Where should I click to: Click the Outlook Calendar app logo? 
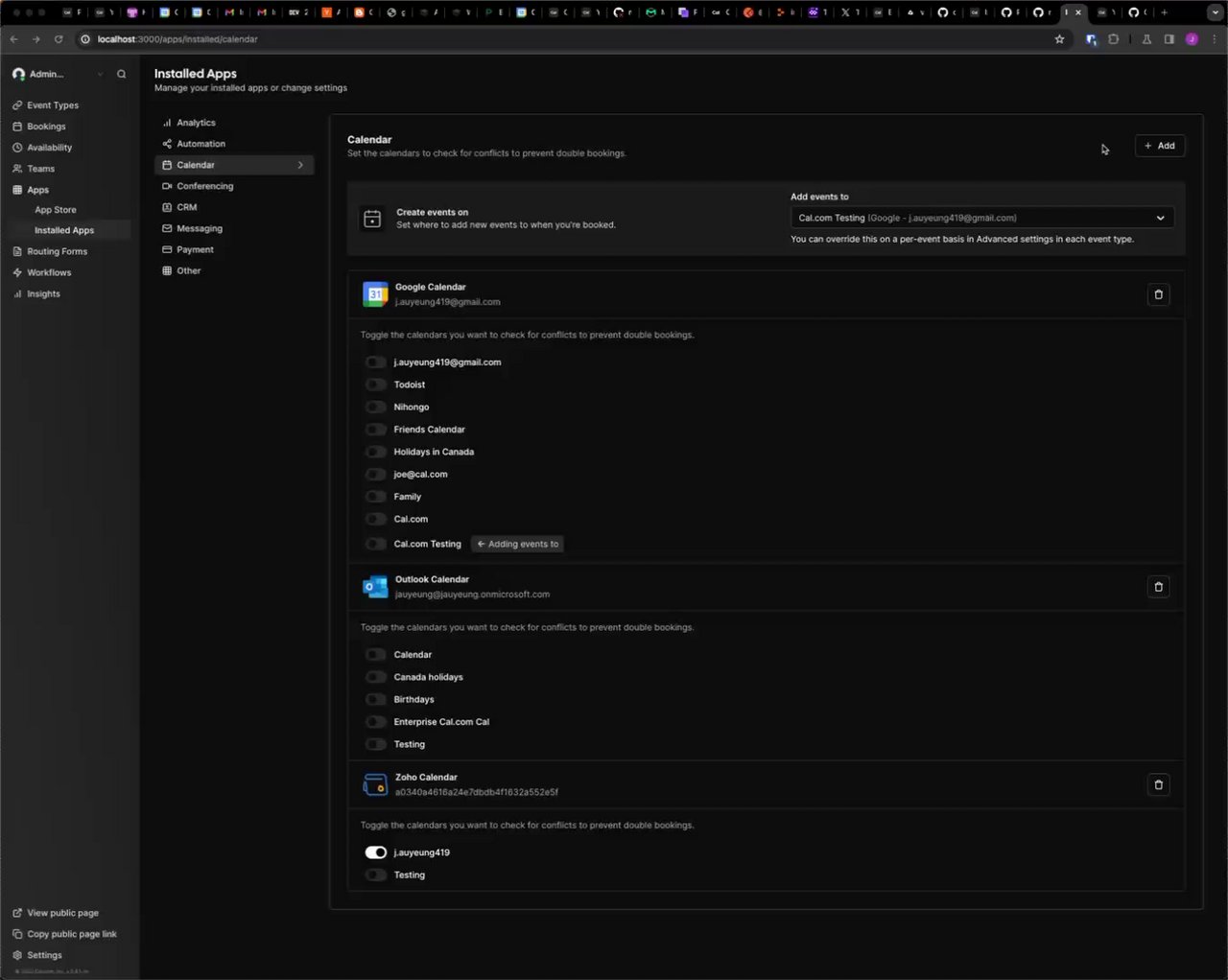coord(375,587)
